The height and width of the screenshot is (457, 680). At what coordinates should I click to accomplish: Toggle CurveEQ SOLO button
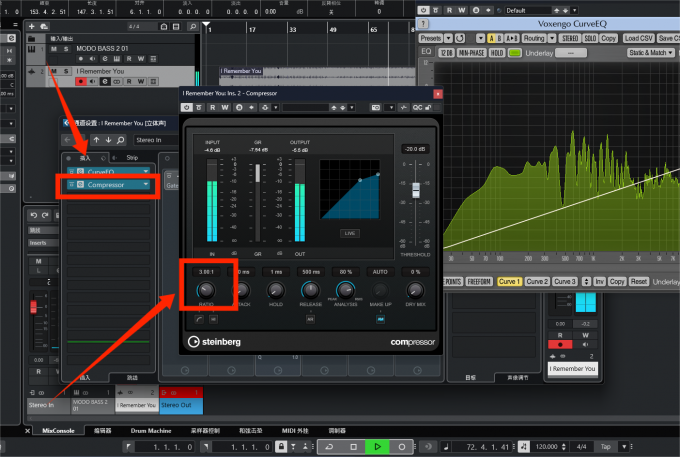coord(590,38)
